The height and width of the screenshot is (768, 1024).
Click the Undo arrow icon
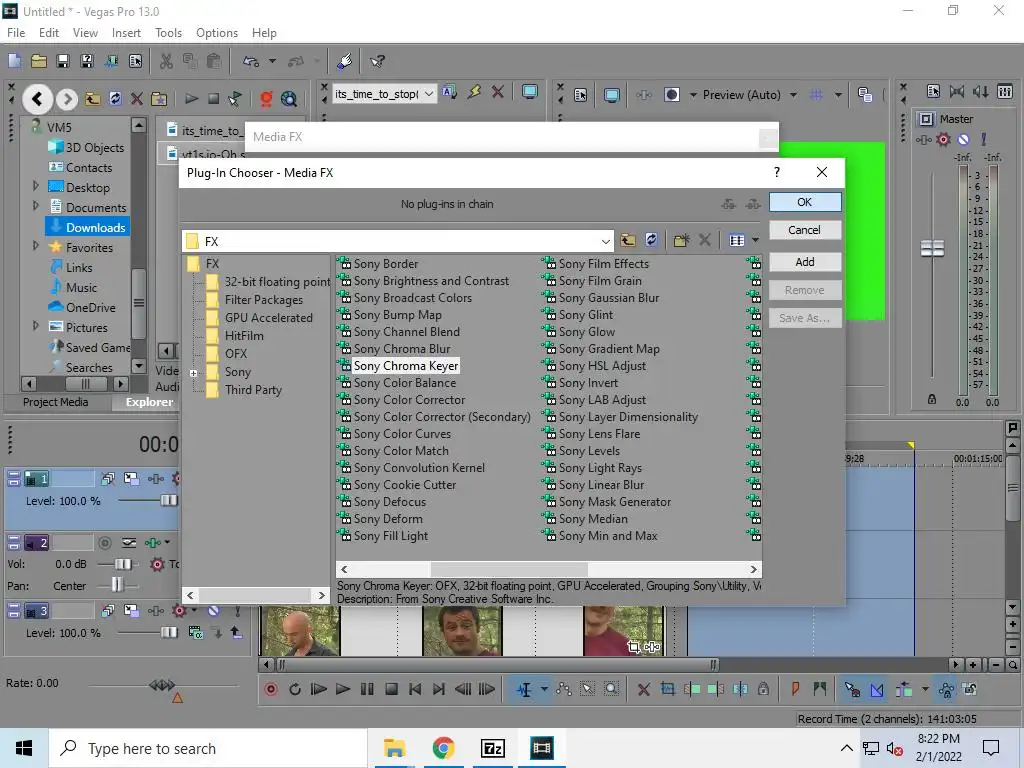point(251,61)
